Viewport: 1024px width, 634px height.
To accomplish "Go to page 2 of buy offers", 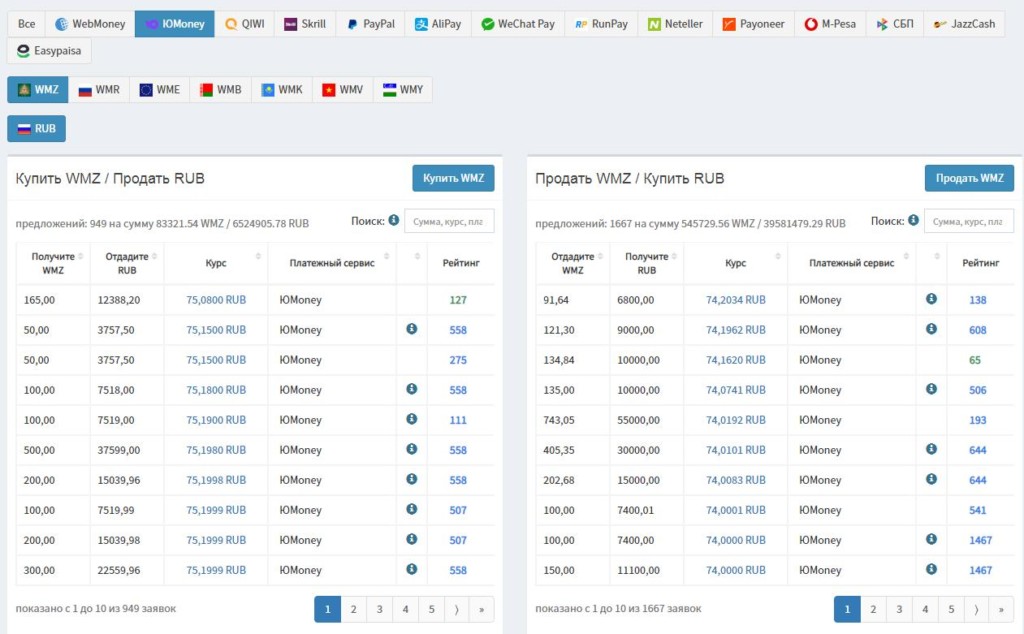I will pos(353,609).
